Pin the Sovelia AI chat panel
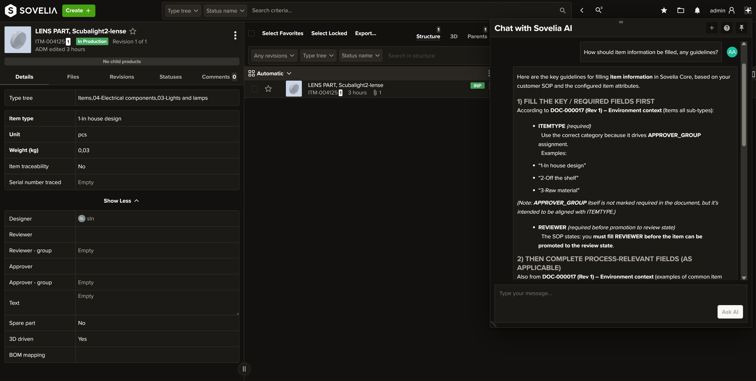The image size is (756, 381). (742, 28)
